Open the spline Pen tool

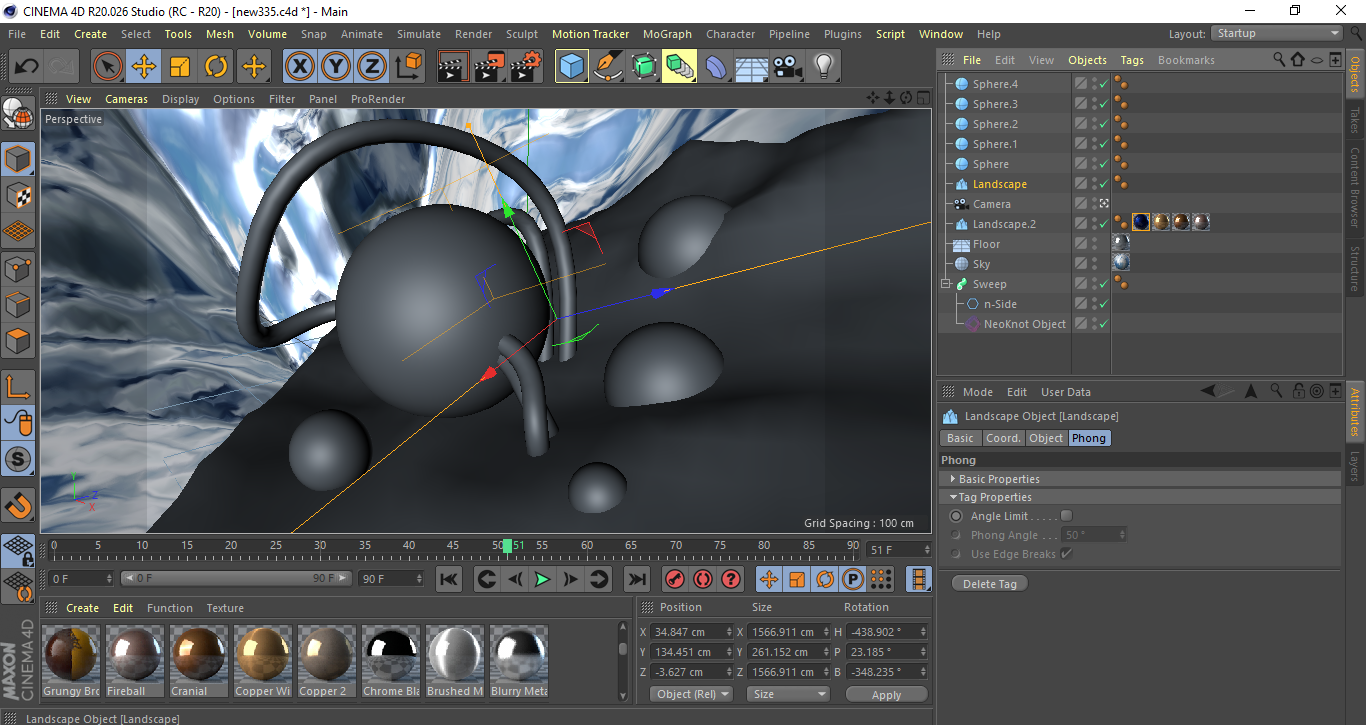pyautogui.click(x=608, y=67)
